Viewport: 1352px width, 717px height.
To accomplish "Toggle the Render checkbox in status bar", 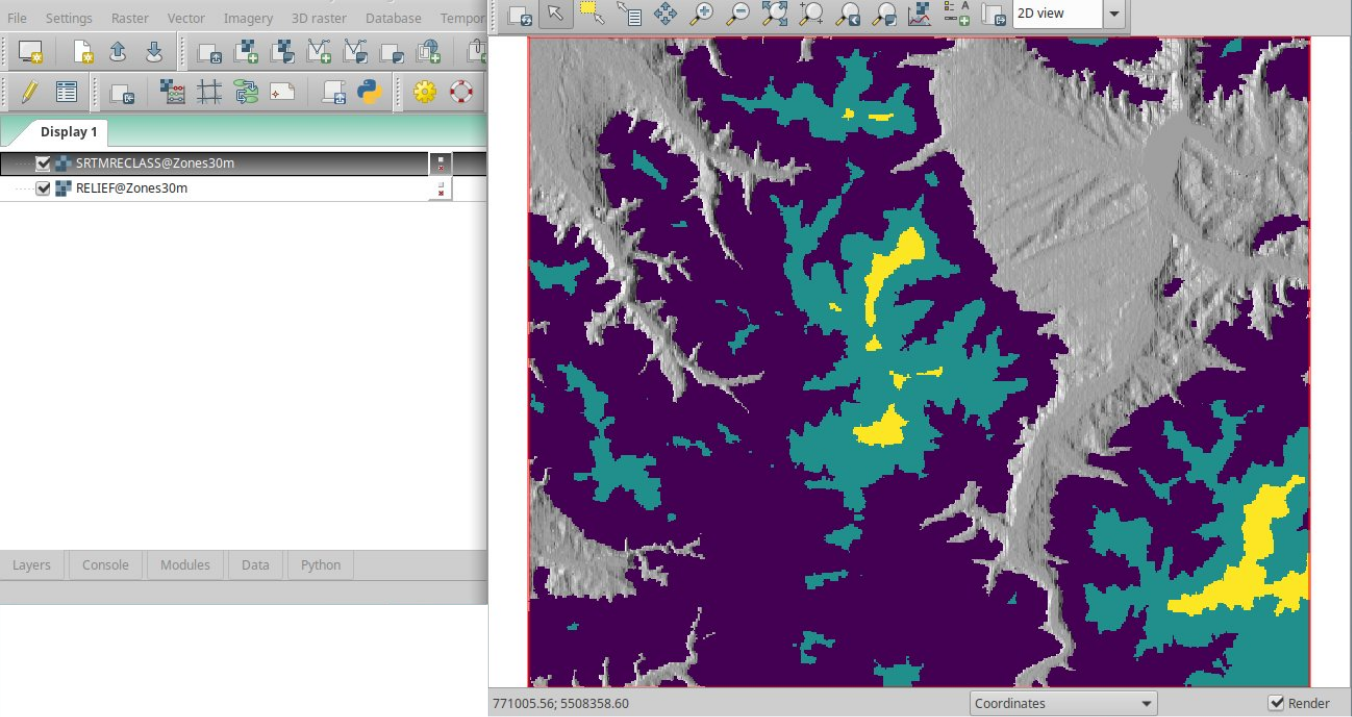I will 1276,703.
